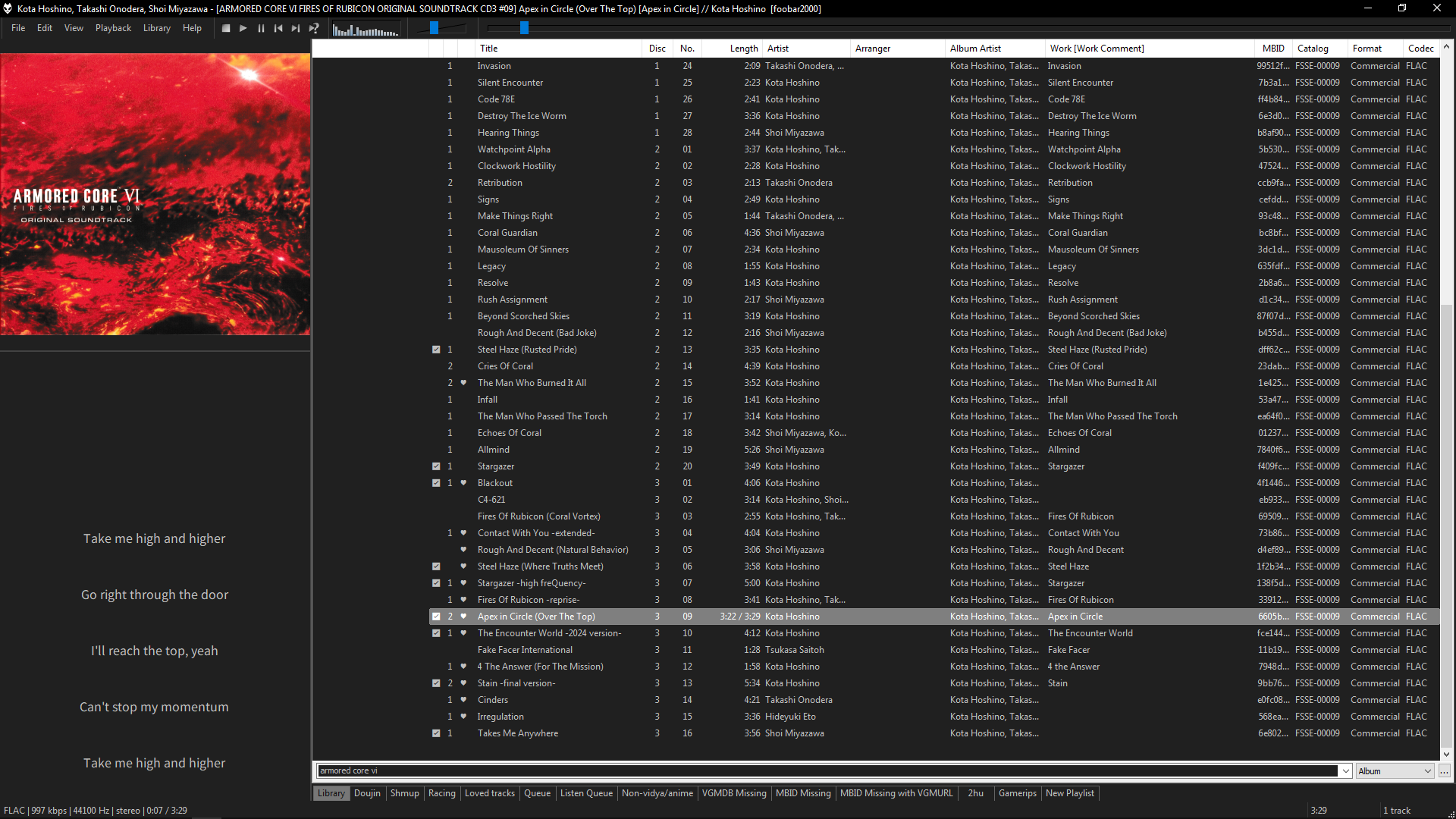Play a random track
The width and height of the screenshot is (1456, 819).
[314, 28]
